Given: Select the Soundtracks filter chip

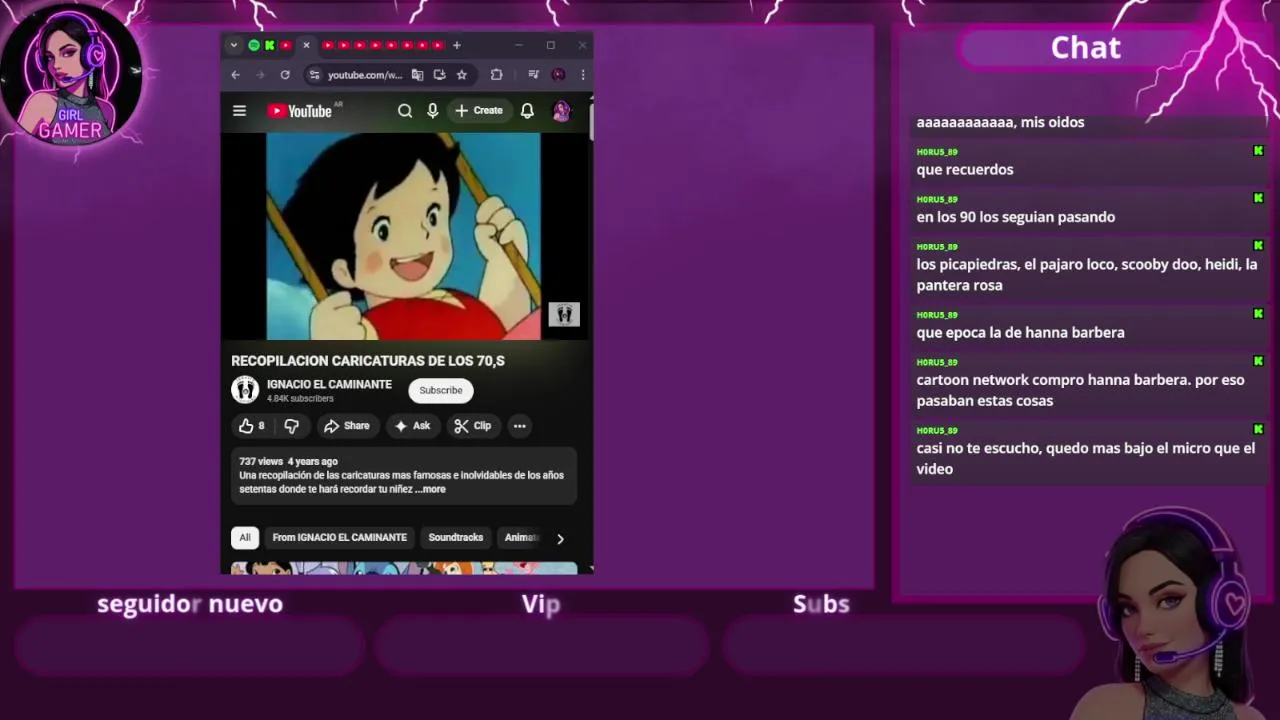Looking at the screenshot, I should point(456,538).
